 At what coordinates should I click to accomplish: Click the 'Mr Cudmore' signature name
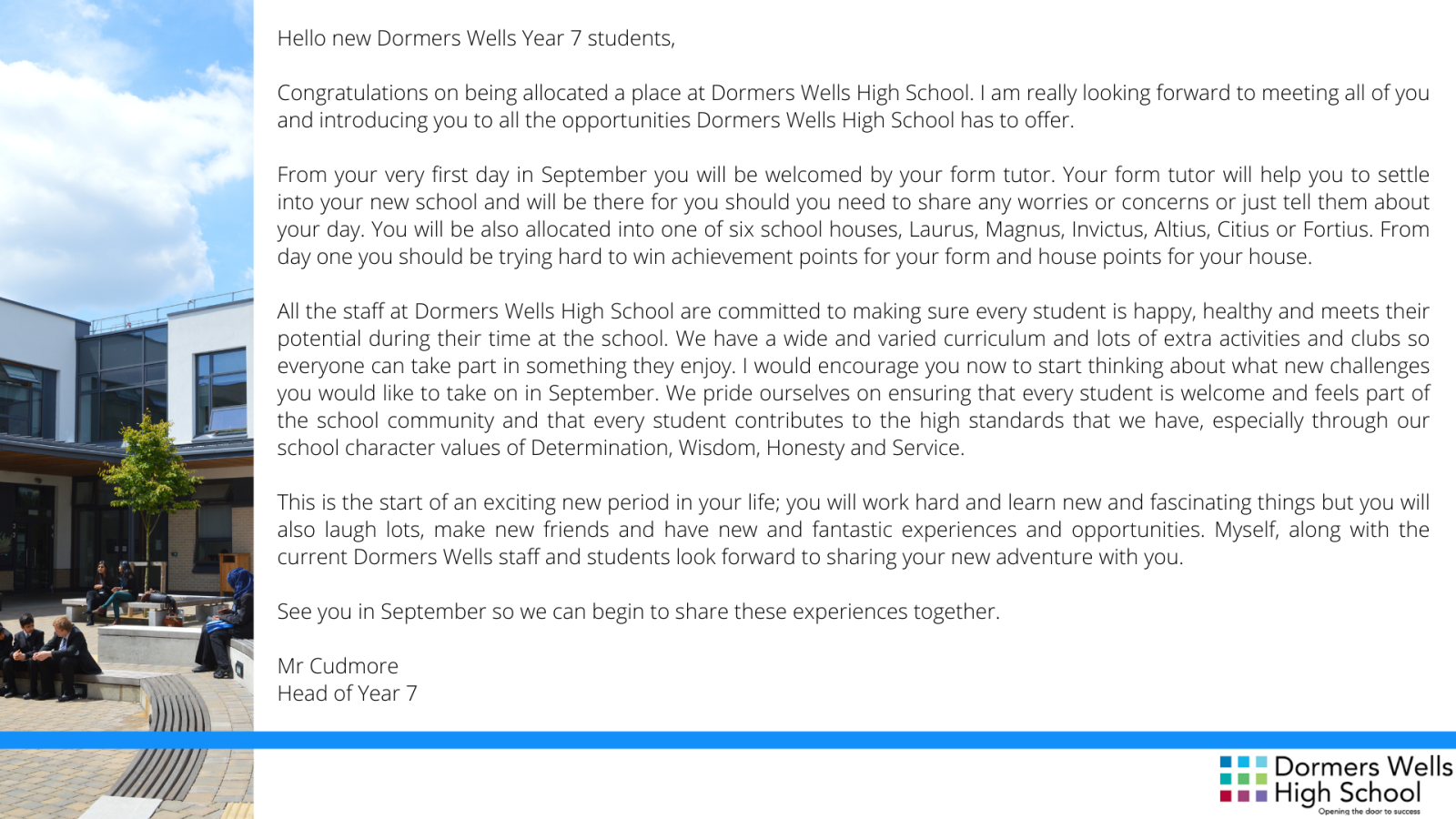click(338, 666)
